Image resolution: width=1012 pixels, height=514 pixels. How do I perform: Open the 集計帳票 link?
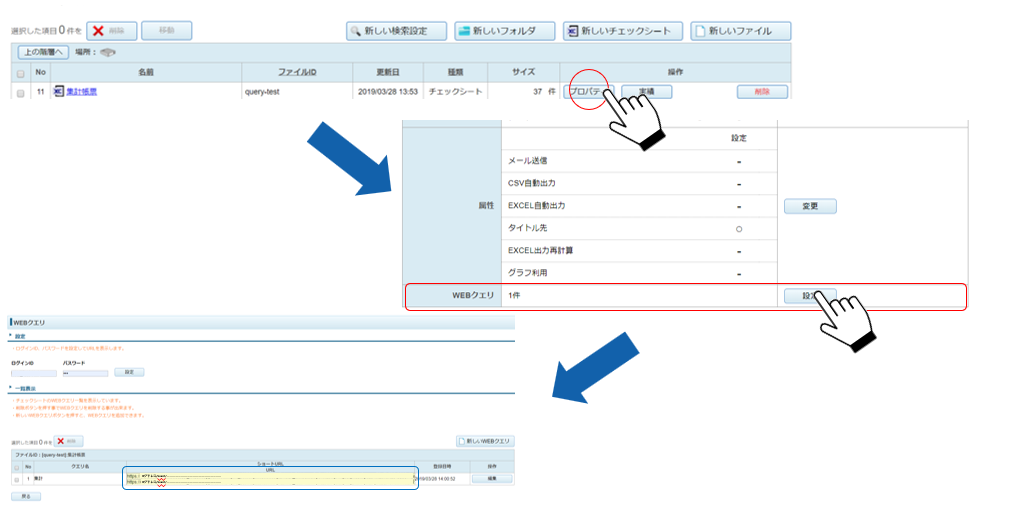click(x=82, y=92)
